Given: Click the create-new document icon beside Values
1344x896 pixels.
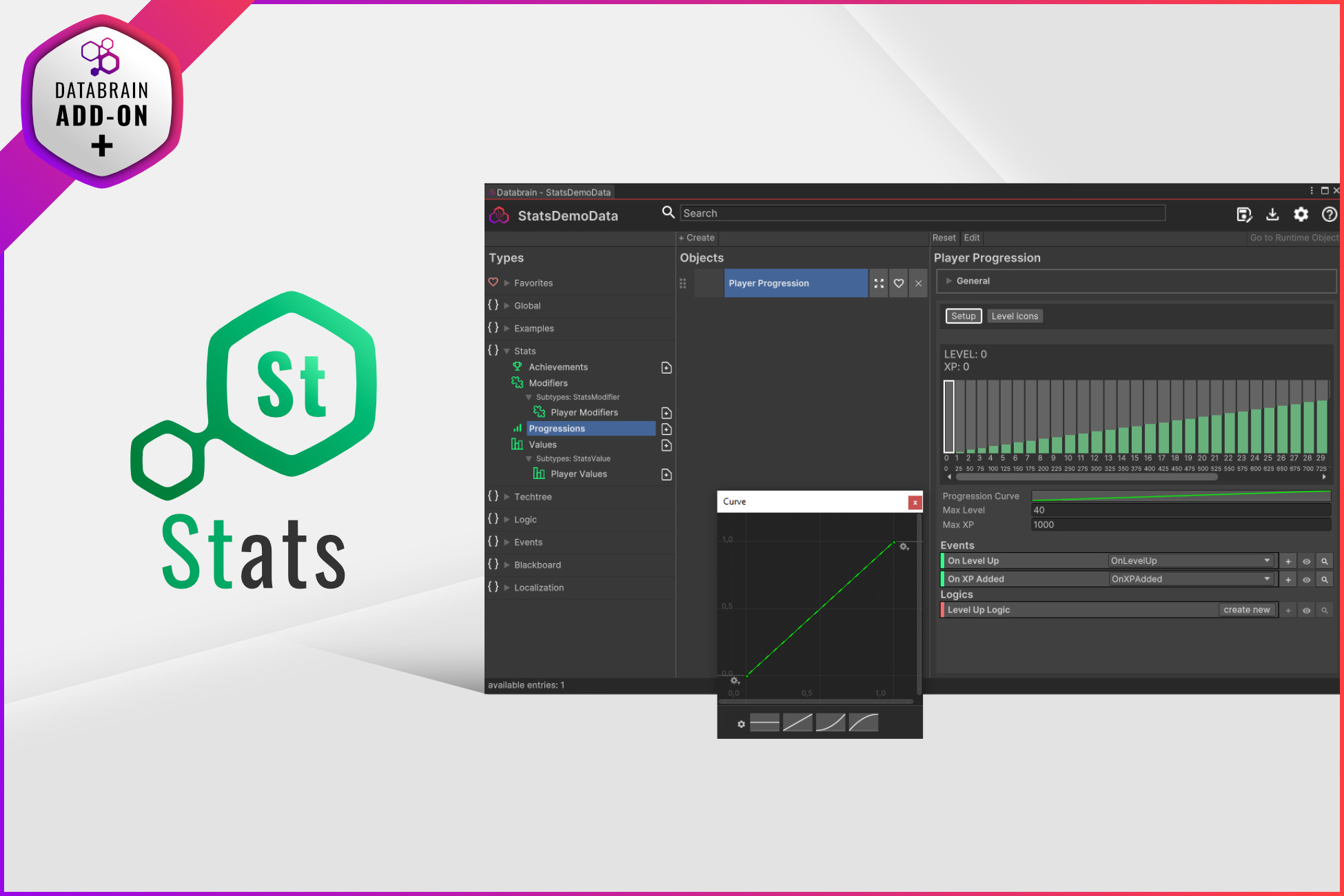Looking at the screenshot, I should click(x=666, y=445).
